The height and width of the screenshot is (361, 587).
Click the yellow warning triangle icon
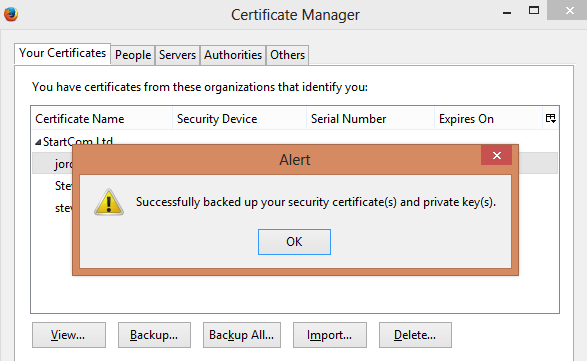point(109,202)
